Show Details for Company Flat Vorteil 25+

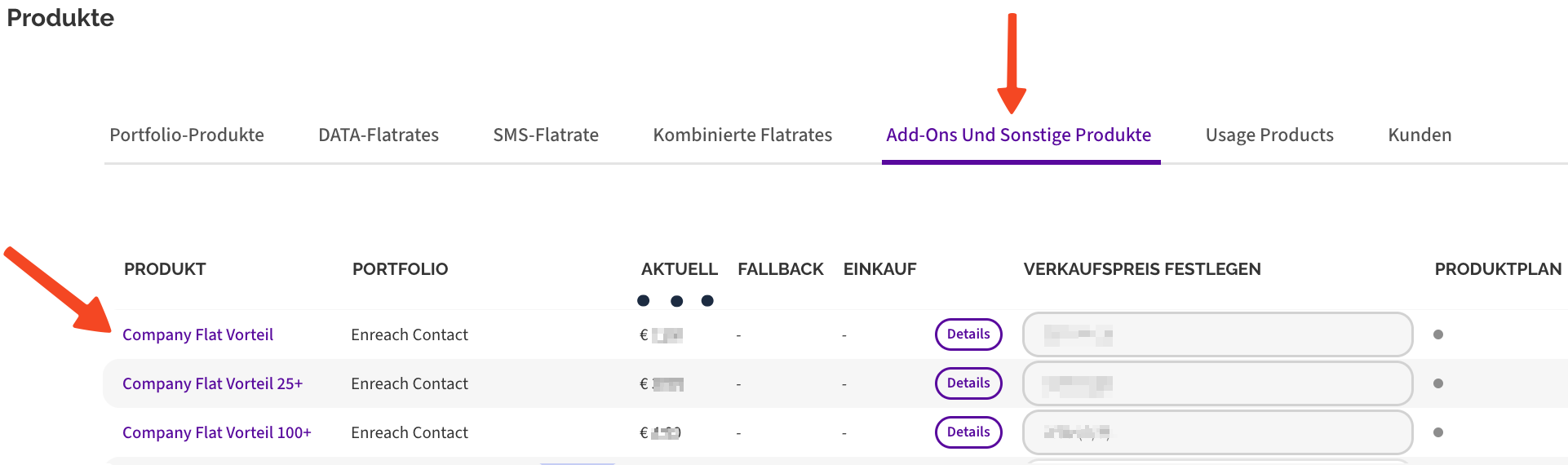coord(968,383)
